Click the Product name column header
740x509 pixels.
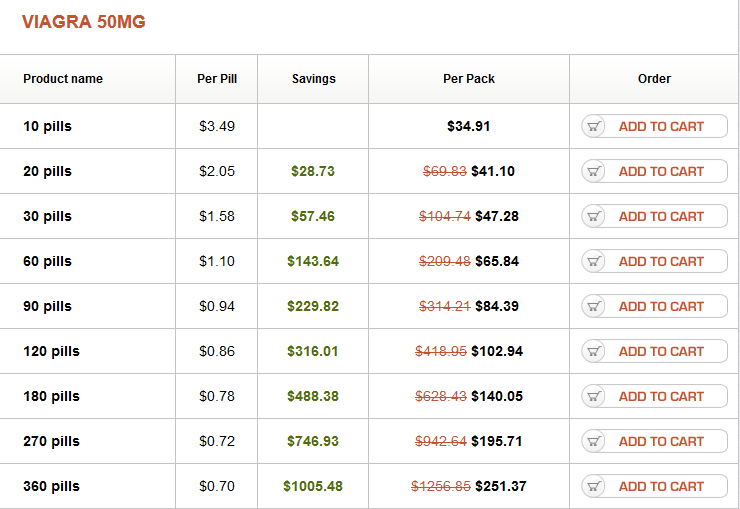(63, 79)
